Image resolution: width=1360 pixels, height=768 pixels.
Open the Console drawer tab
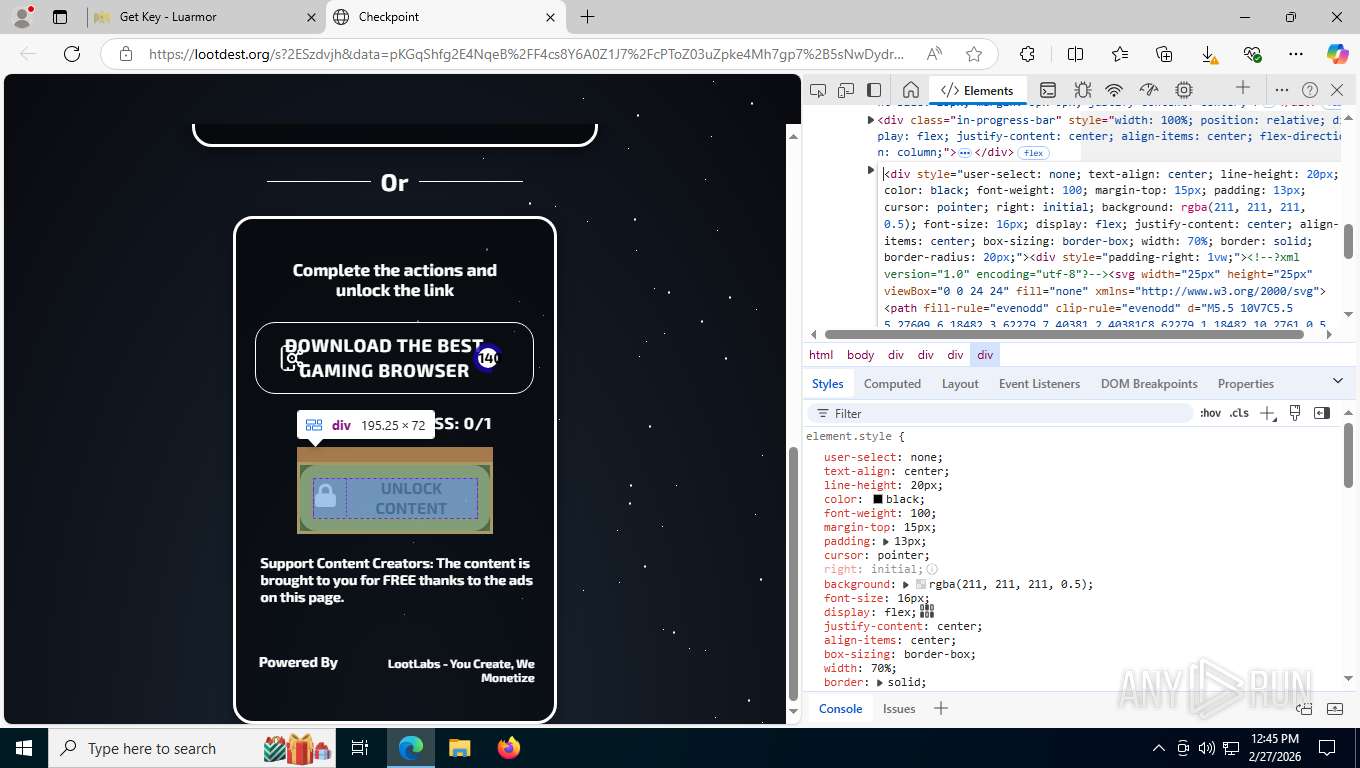pyautogui.click(x=840, y=708)
